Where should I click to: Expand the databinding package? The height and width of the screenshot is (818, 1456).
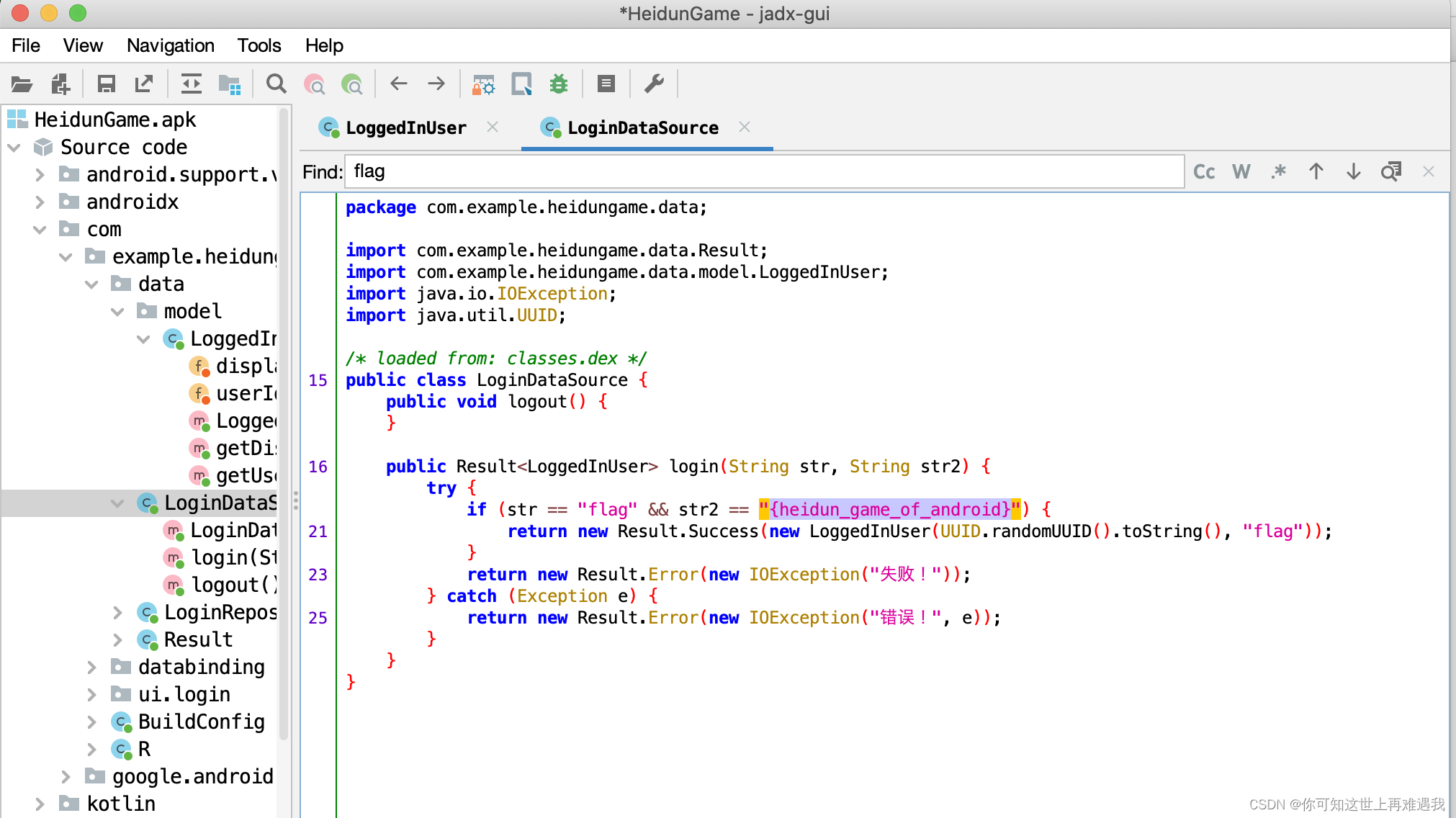coord(92,668)
